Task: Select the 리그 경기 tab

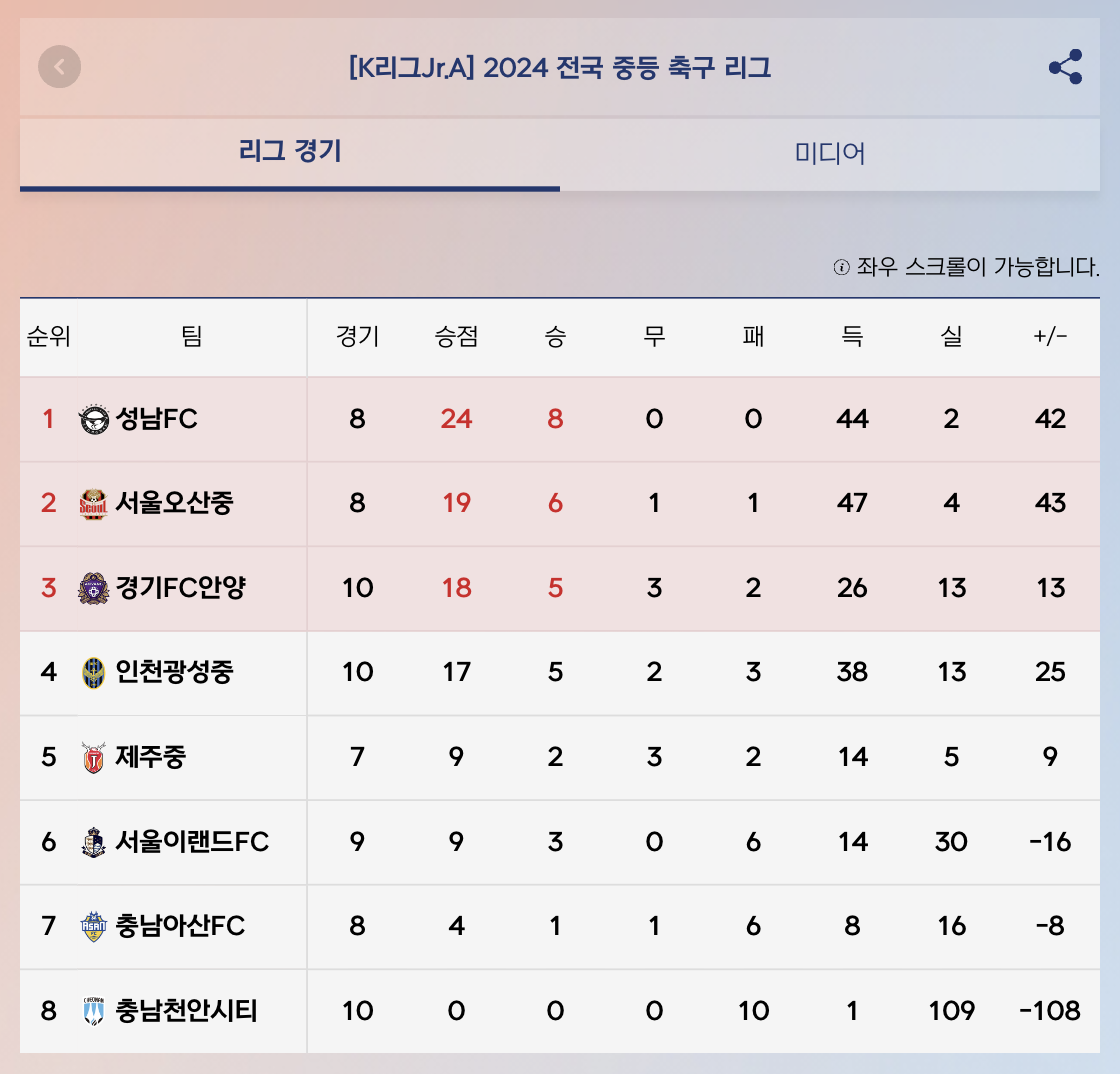Action: pos(290,152)
